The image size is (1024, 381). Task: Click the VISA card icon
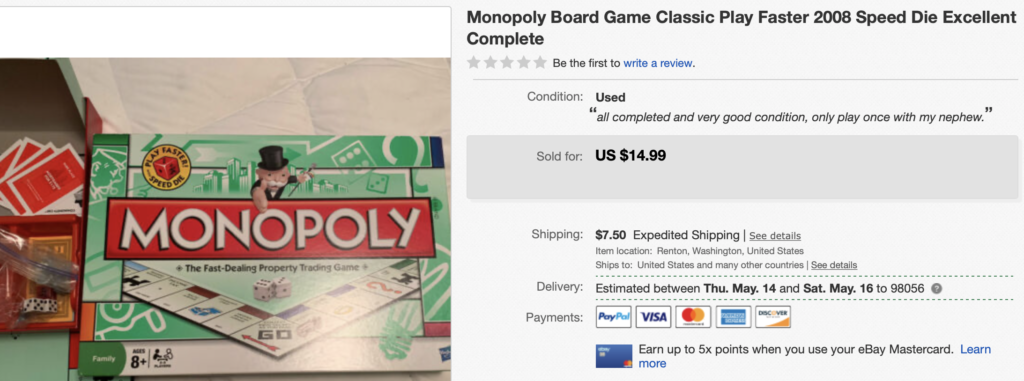[x=654, y=317]
